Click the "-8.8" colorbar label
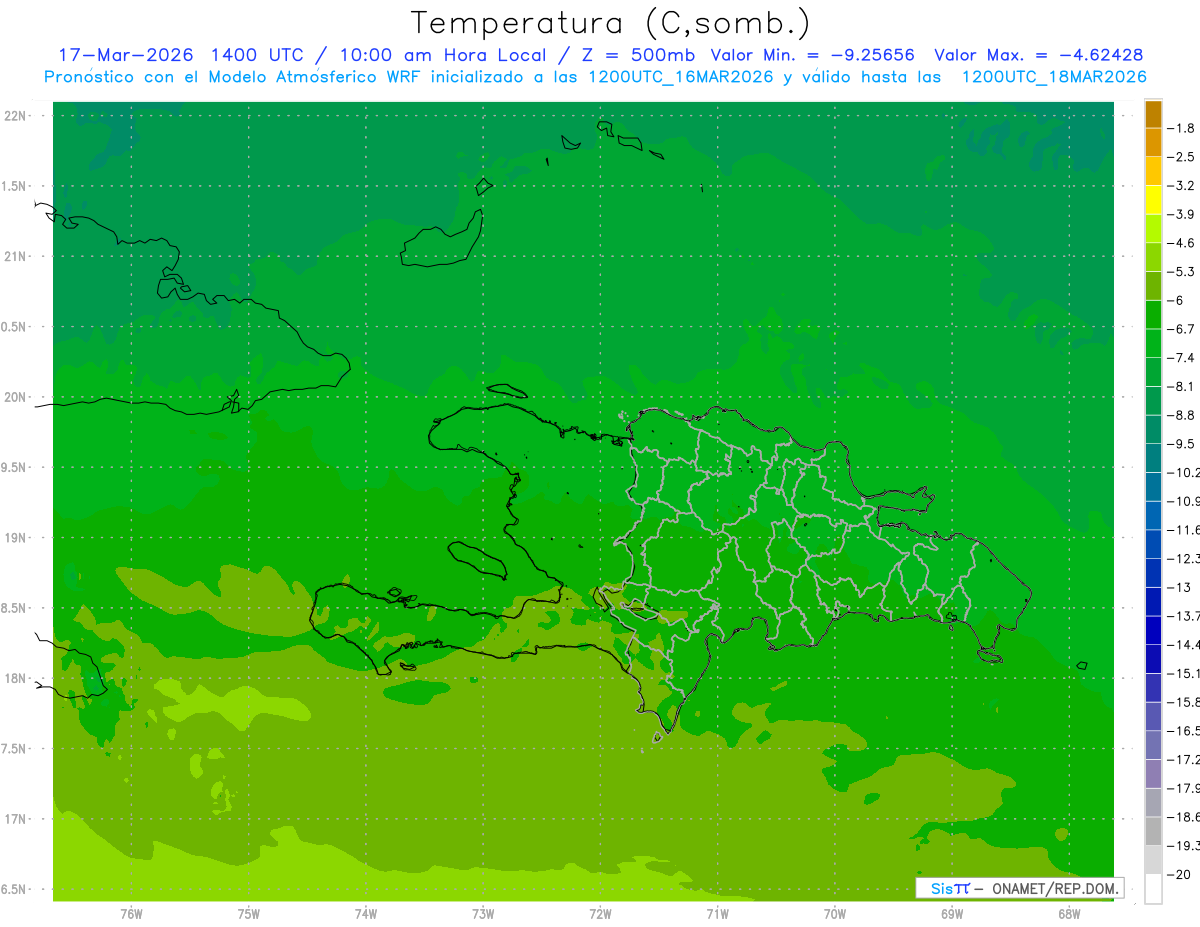 tap(1181, 415)
